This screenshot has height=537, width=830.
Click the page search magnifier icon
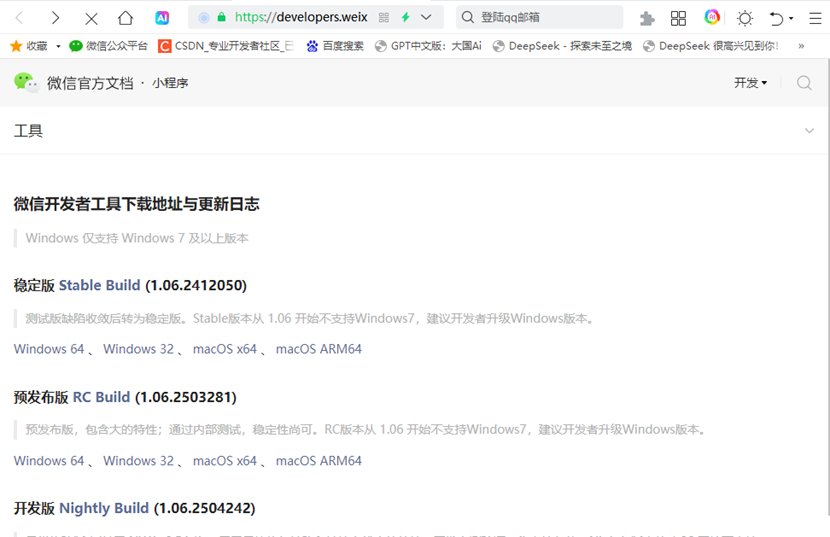804,83
